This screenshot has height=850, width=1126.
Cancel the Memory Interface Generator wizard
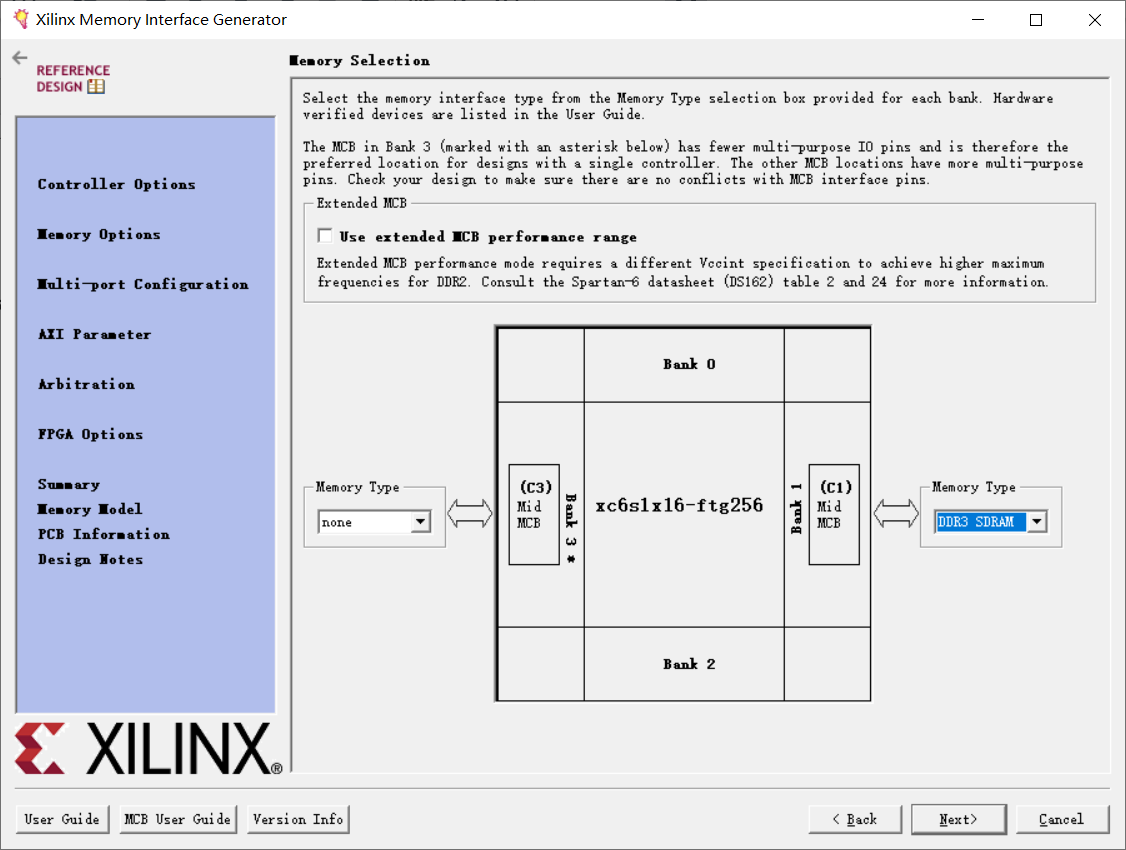(1062, 819)
